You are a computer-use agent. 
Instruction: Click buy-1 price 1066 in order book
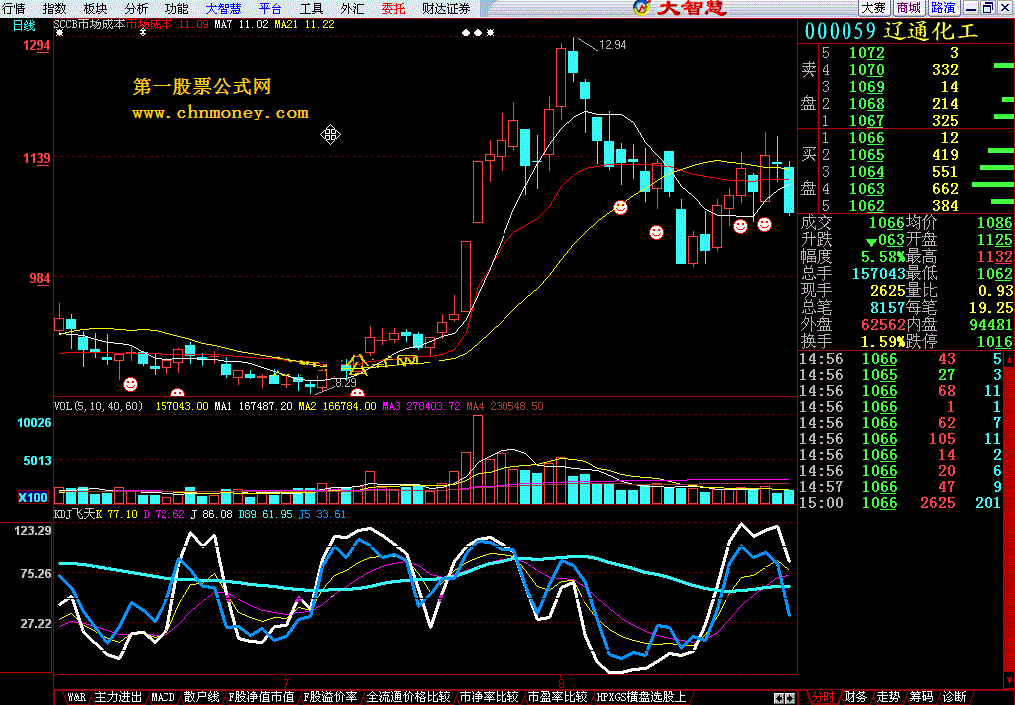866,137
